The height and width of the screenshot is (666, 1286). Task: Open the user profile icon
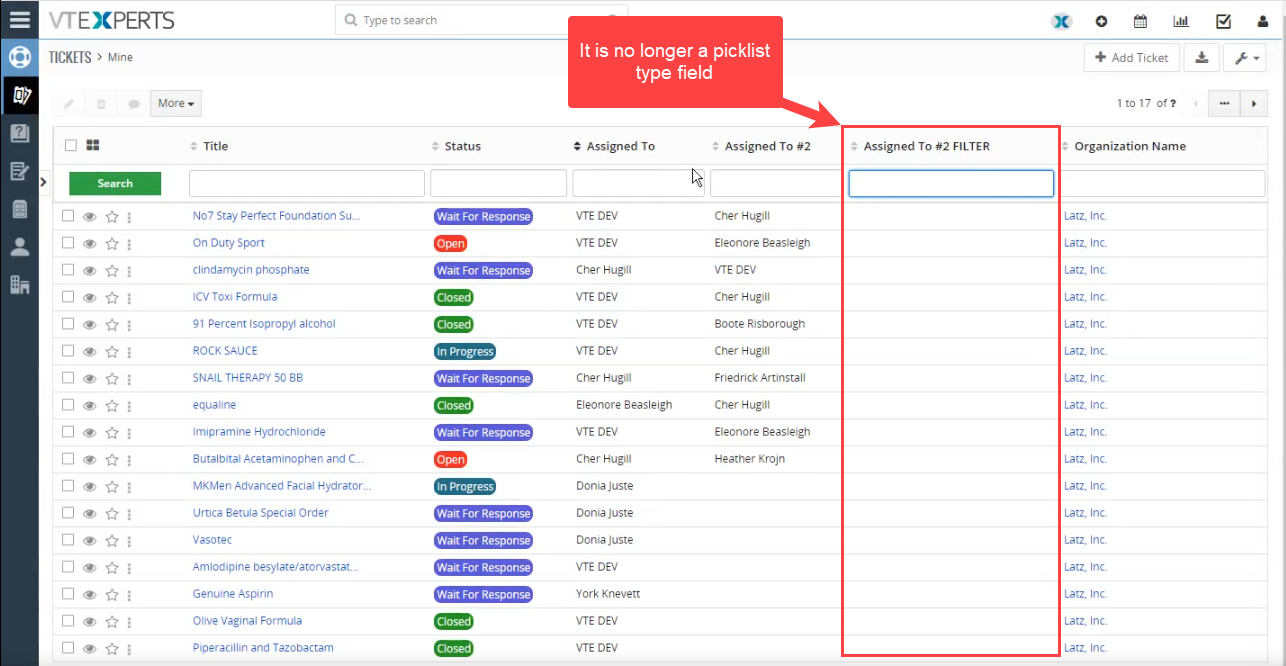pyautogui.click(x=1262, y=21)
